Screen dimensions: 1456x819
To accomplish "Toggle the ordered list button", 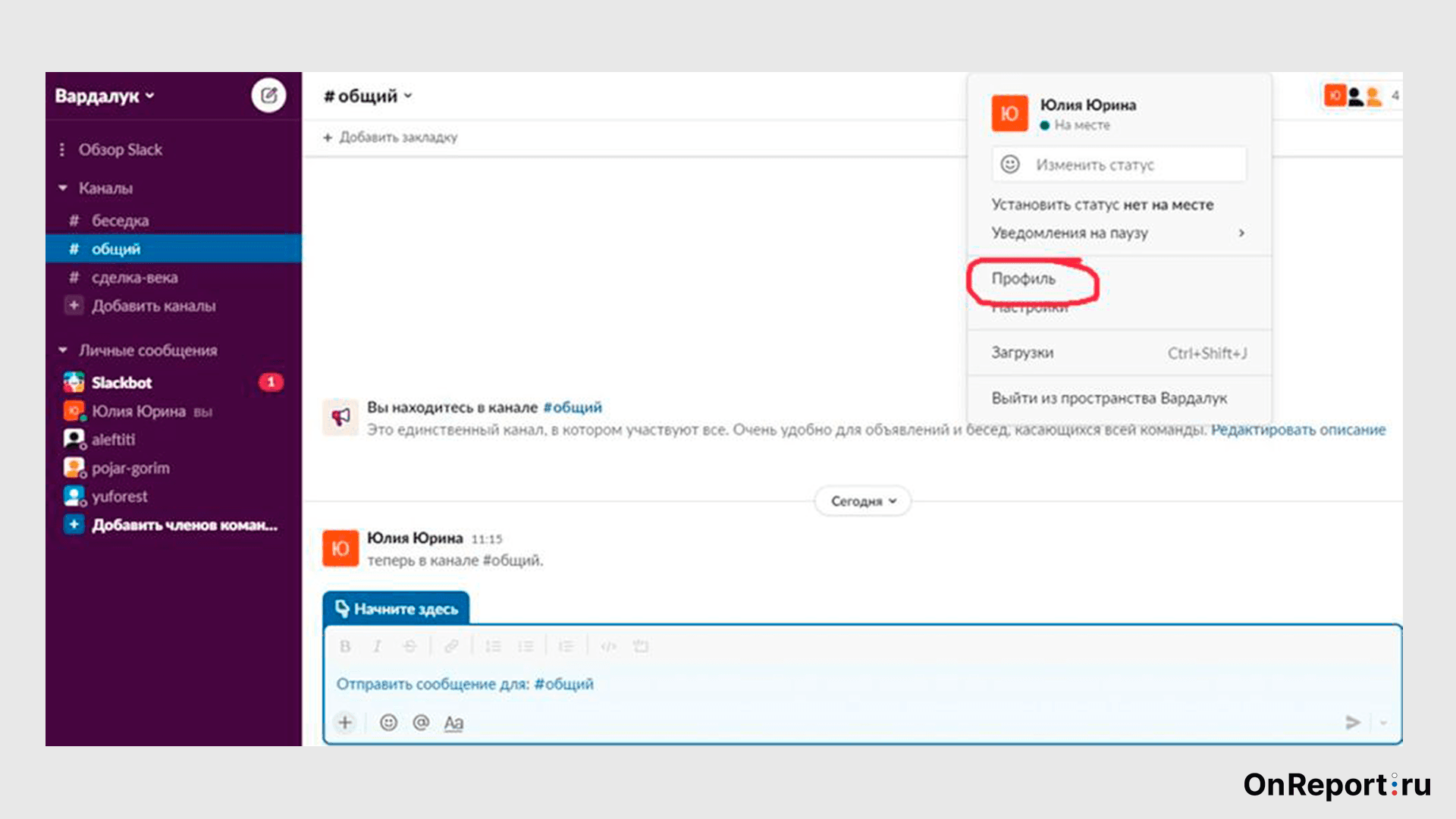I will [493, 646].
